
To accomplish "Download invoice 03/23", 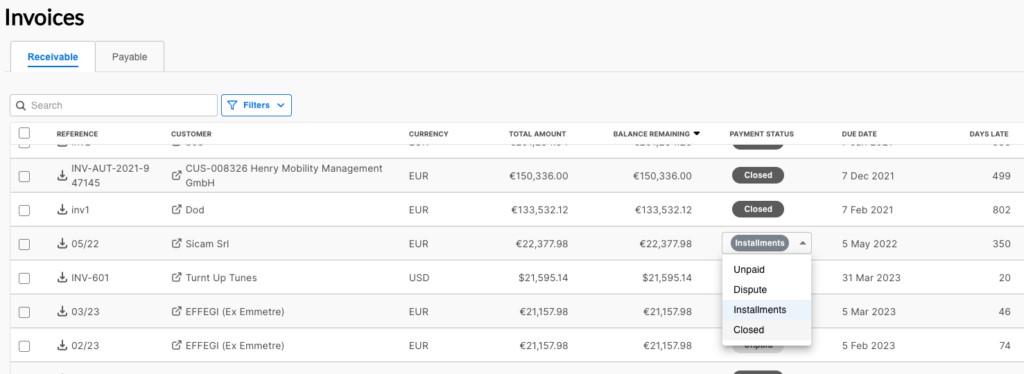I will pos(63,311).
